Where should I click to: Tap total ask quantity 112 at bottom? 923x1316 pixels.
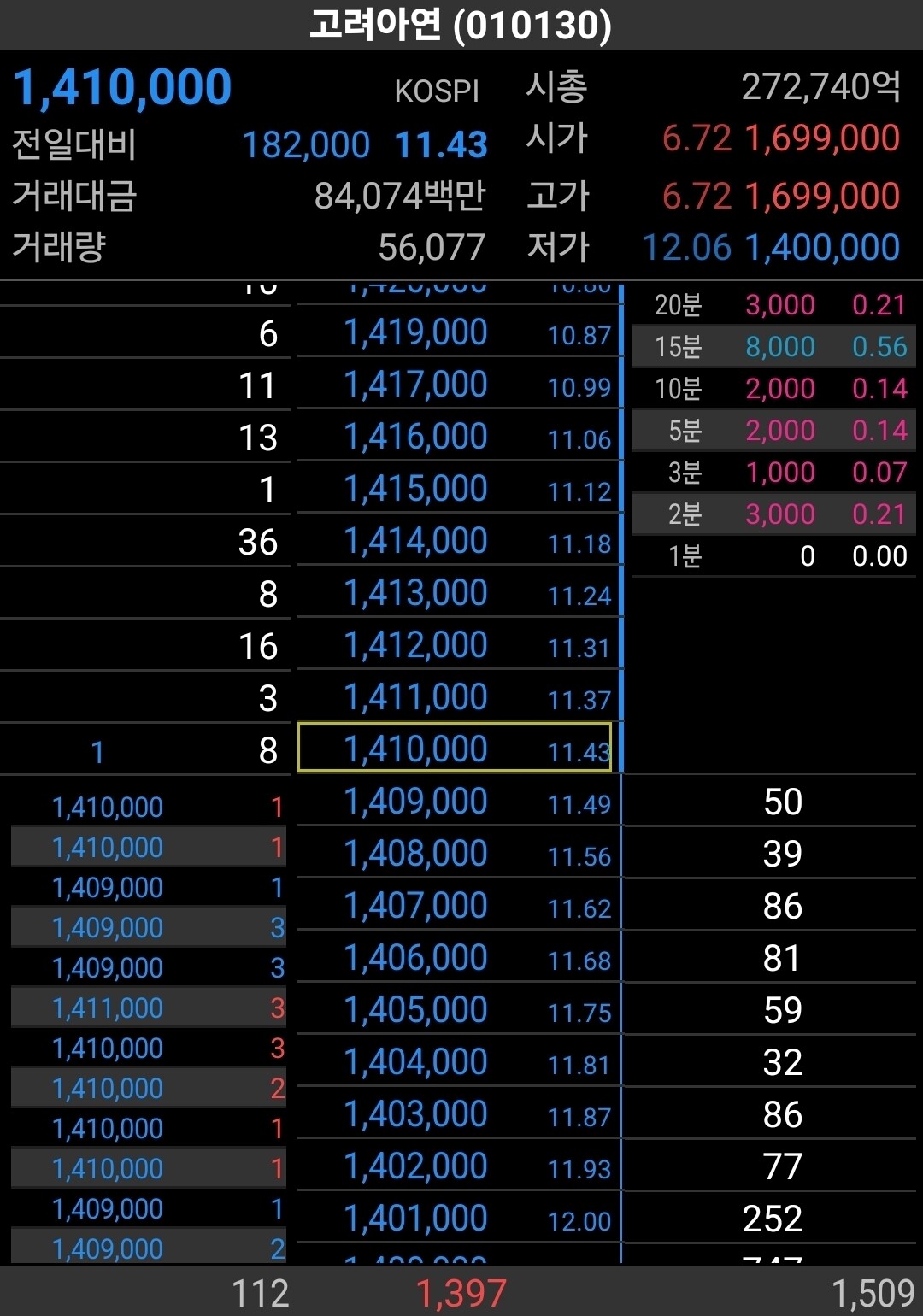[x=260, y=1294]
